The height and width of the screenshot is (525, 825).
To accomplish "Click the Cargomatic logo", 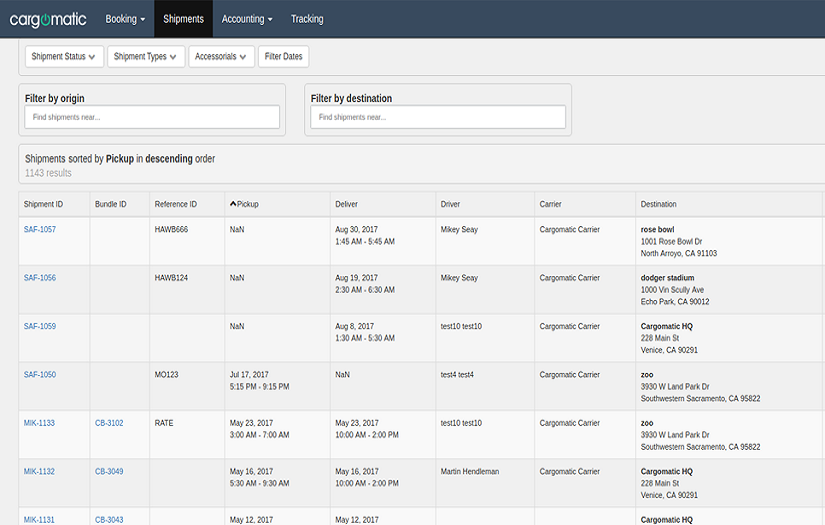I will pos(48,19).
